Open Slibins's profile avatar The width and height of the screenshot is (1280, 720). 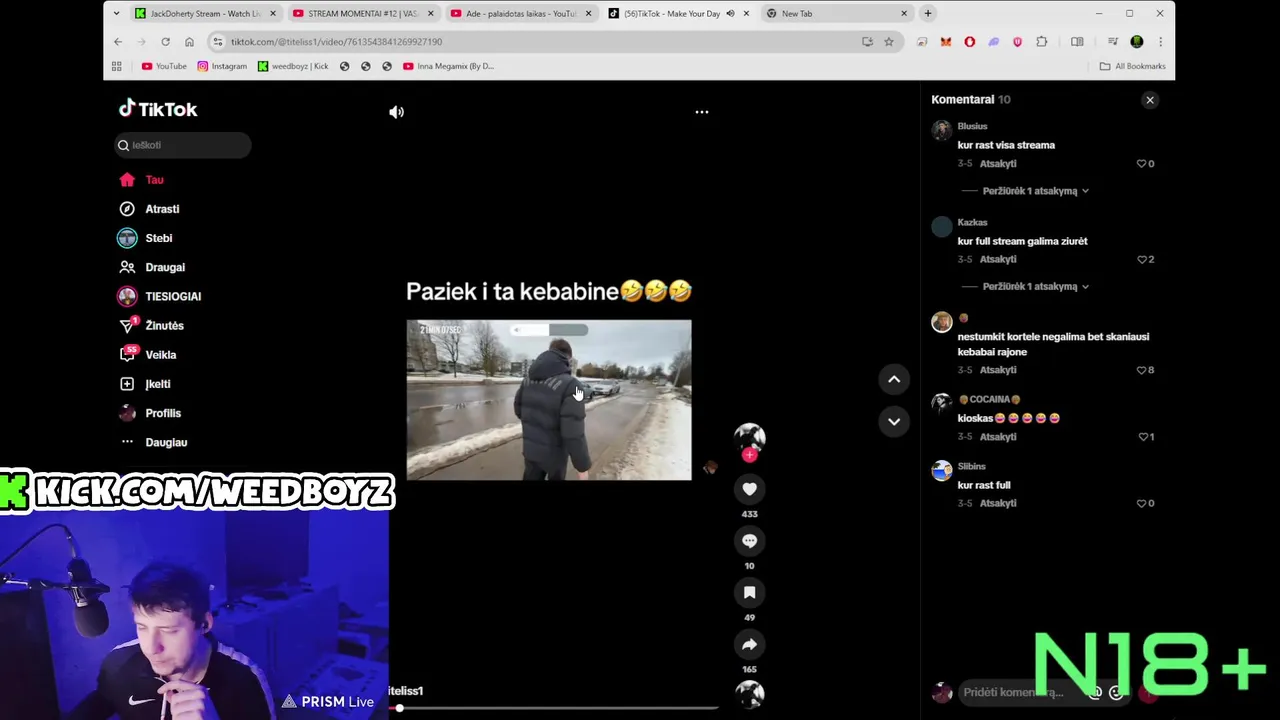(942, 471)
